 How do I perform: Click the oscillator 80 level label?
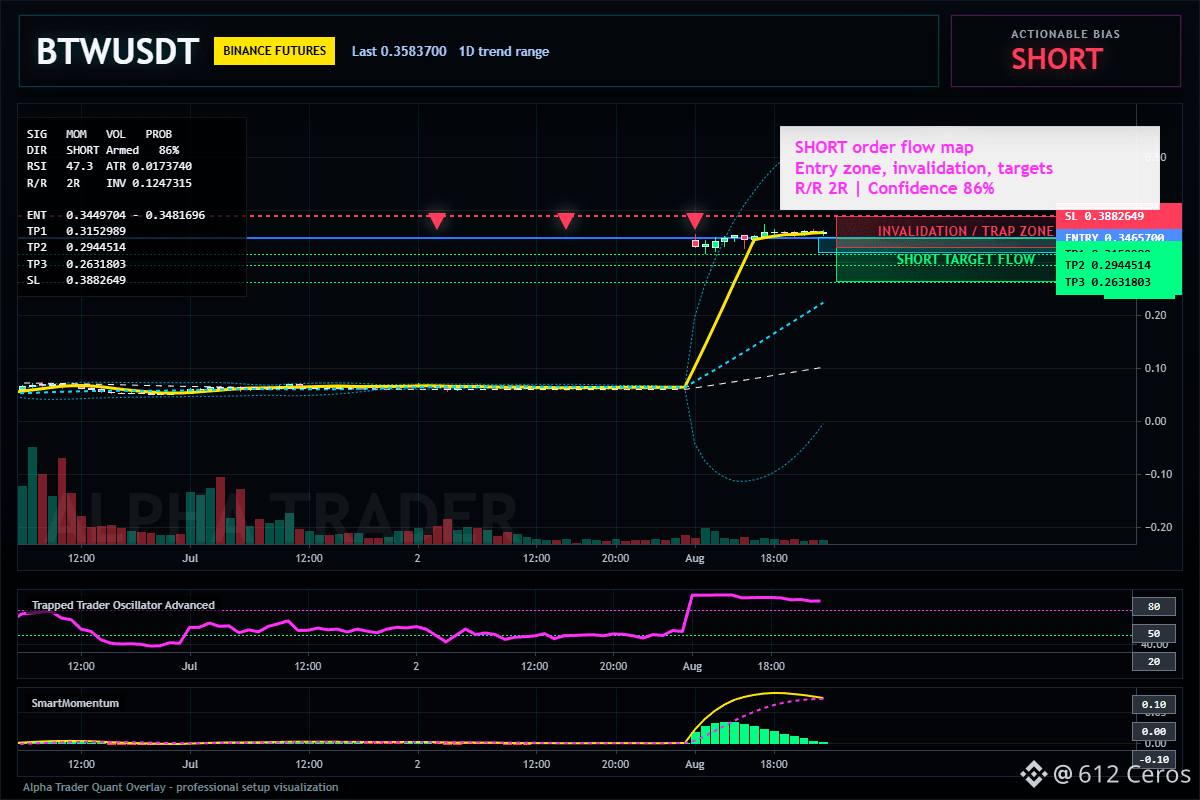point(1153,606)
